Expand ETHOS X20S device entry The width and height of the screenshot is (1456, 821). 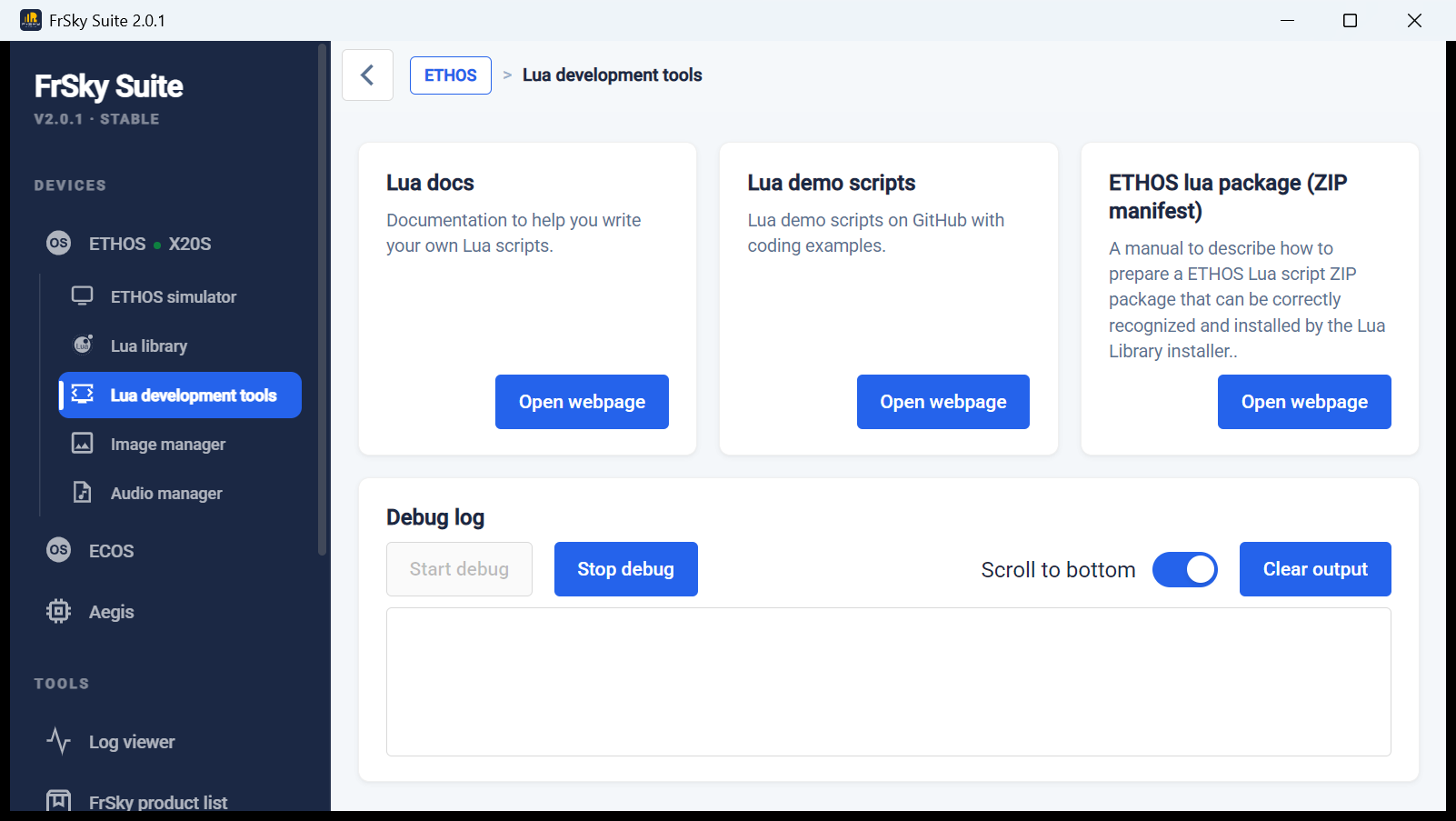168,243
